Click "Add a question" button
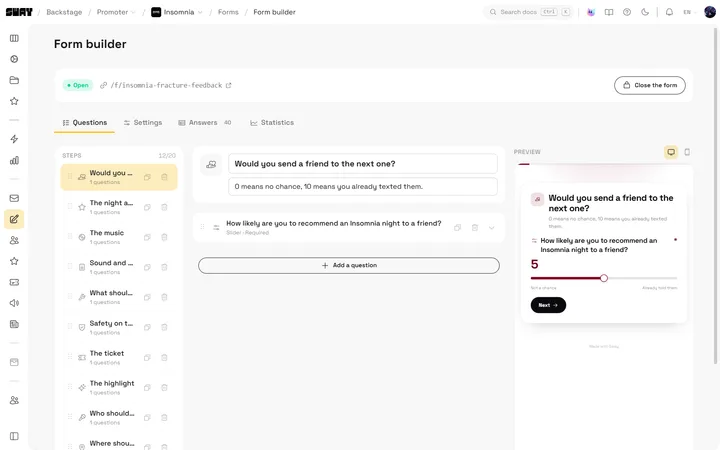 [349, 265]
